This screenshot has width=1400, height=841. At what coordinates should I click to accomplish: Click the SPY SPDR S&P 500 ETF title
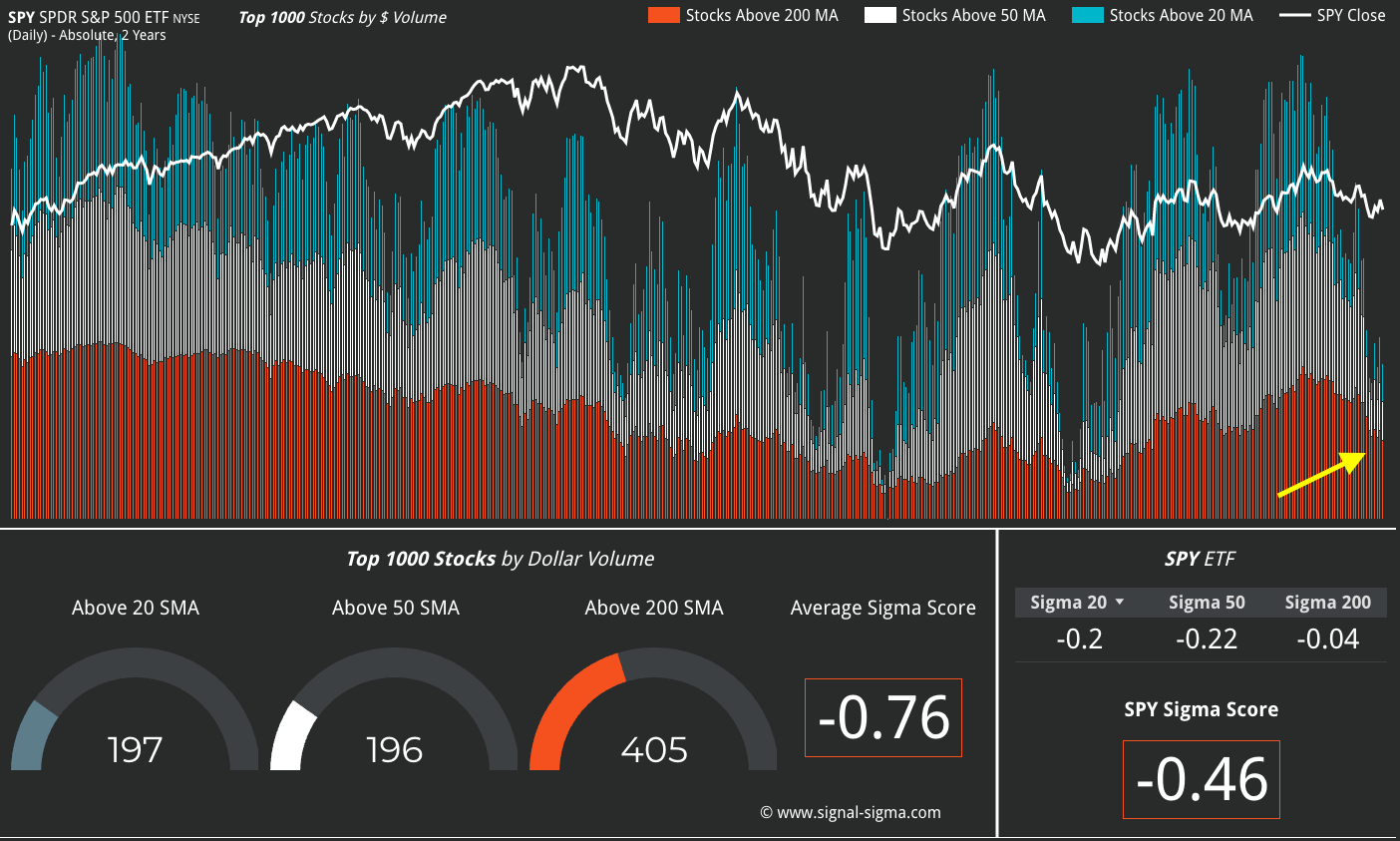coord(104,17)
